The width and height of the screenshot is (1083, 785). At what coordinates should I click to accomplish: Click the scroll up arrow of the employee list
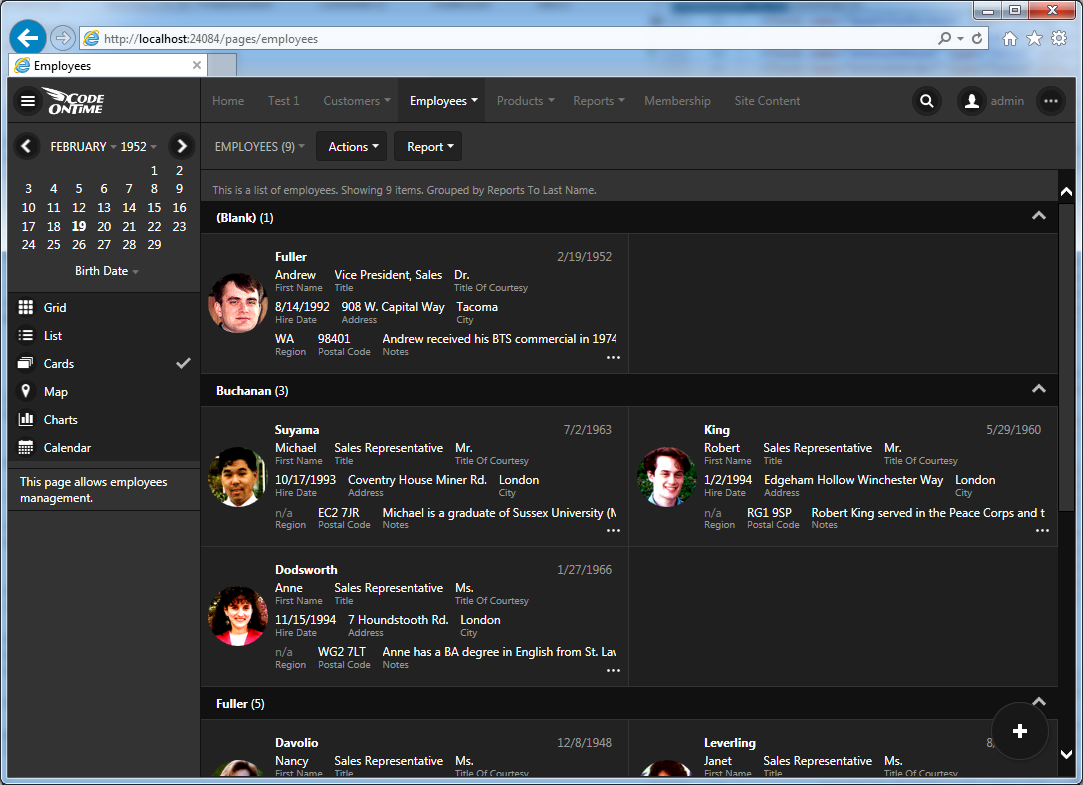1066,191
